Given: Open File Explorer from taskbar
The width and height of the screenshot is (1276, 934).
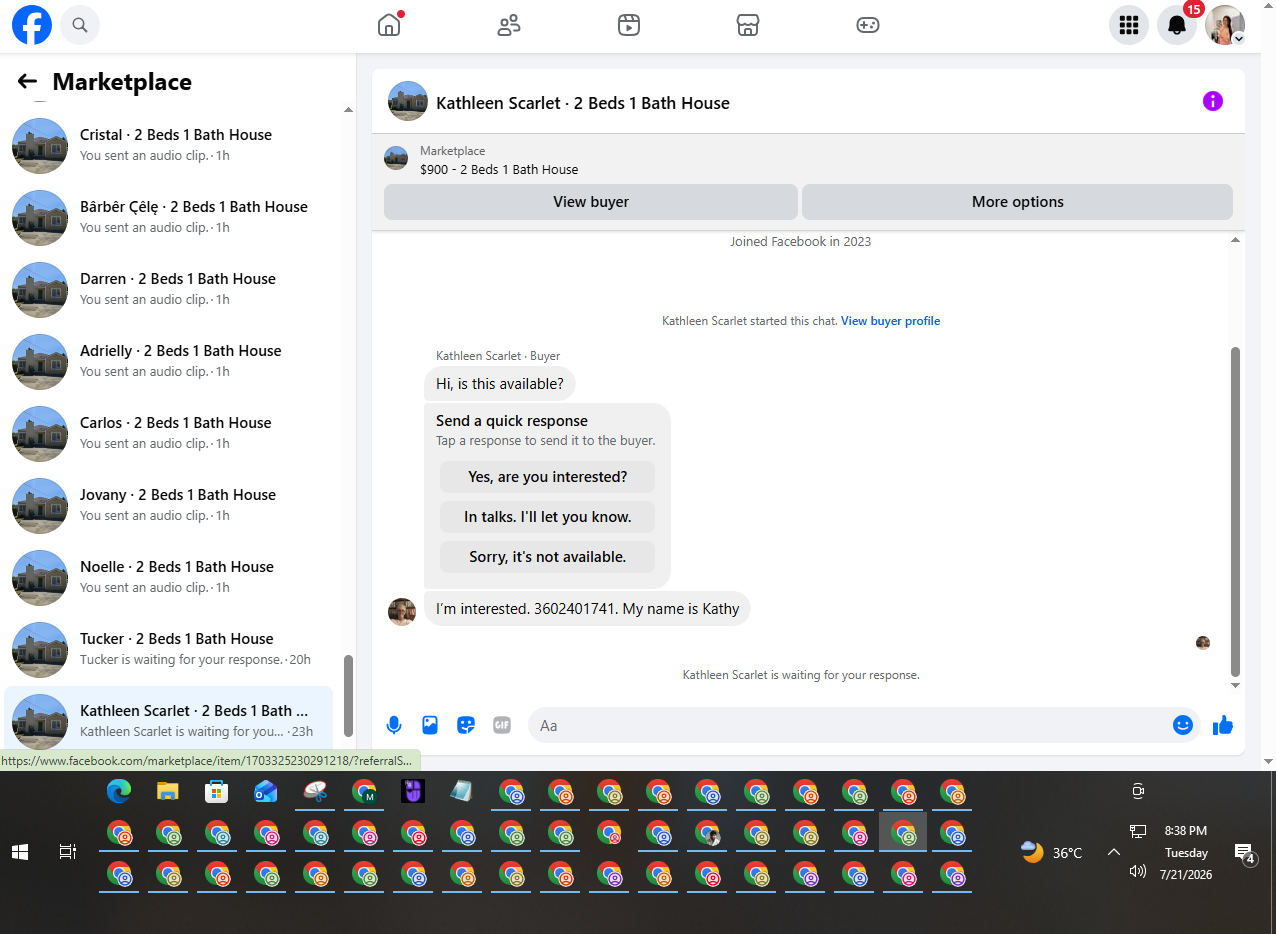Looking at the screenshot, I should point(168,792).
